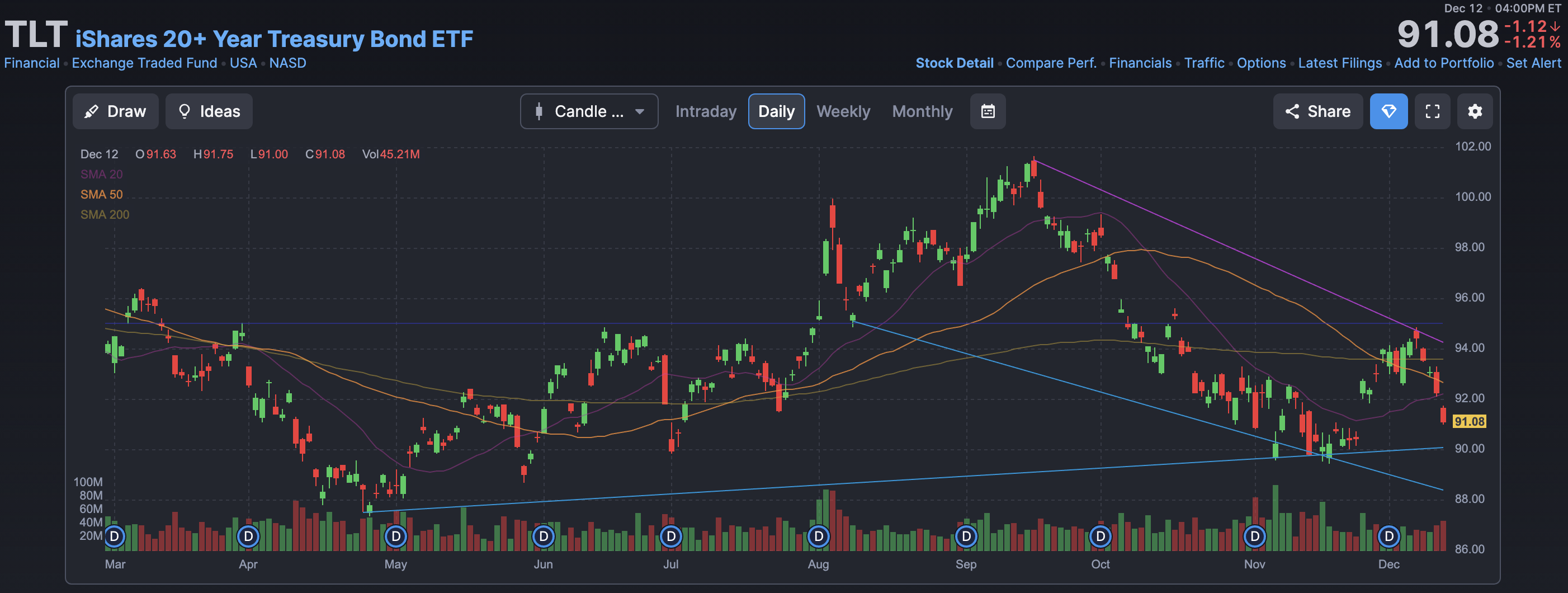Click the April dividend marker
The image size is (1568, 593).
(x=248, y=536)
